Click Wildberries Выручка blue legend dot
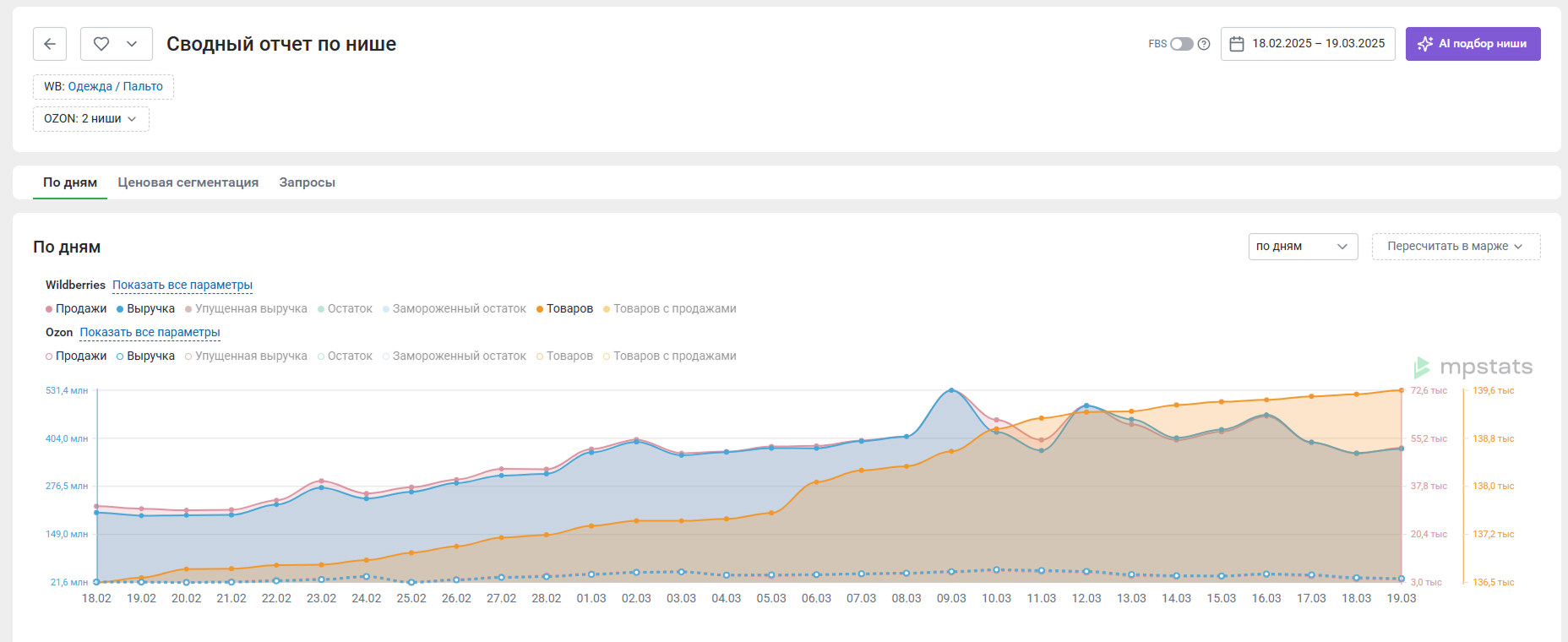Viewport: 1568px width, 642px height. [120, 309]
